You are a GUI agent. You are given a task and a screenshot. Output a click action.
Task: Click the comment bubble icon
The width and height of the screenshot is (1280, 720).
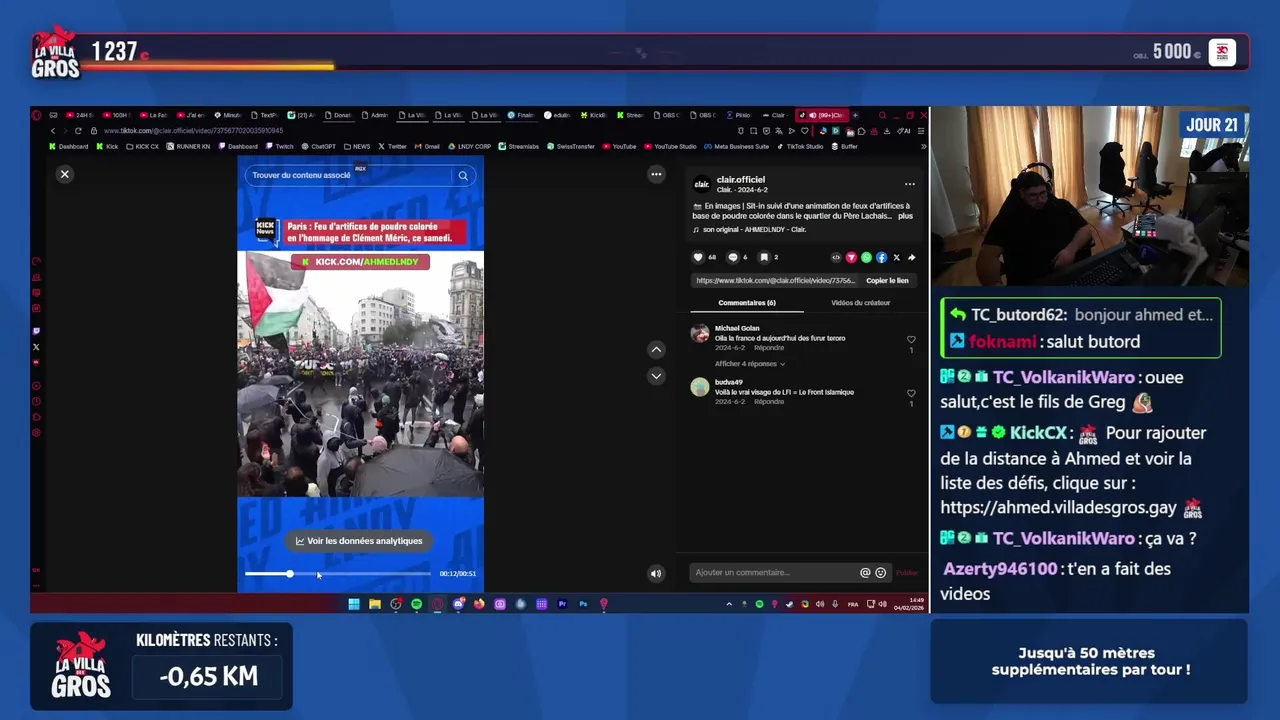tap(732, 257)
